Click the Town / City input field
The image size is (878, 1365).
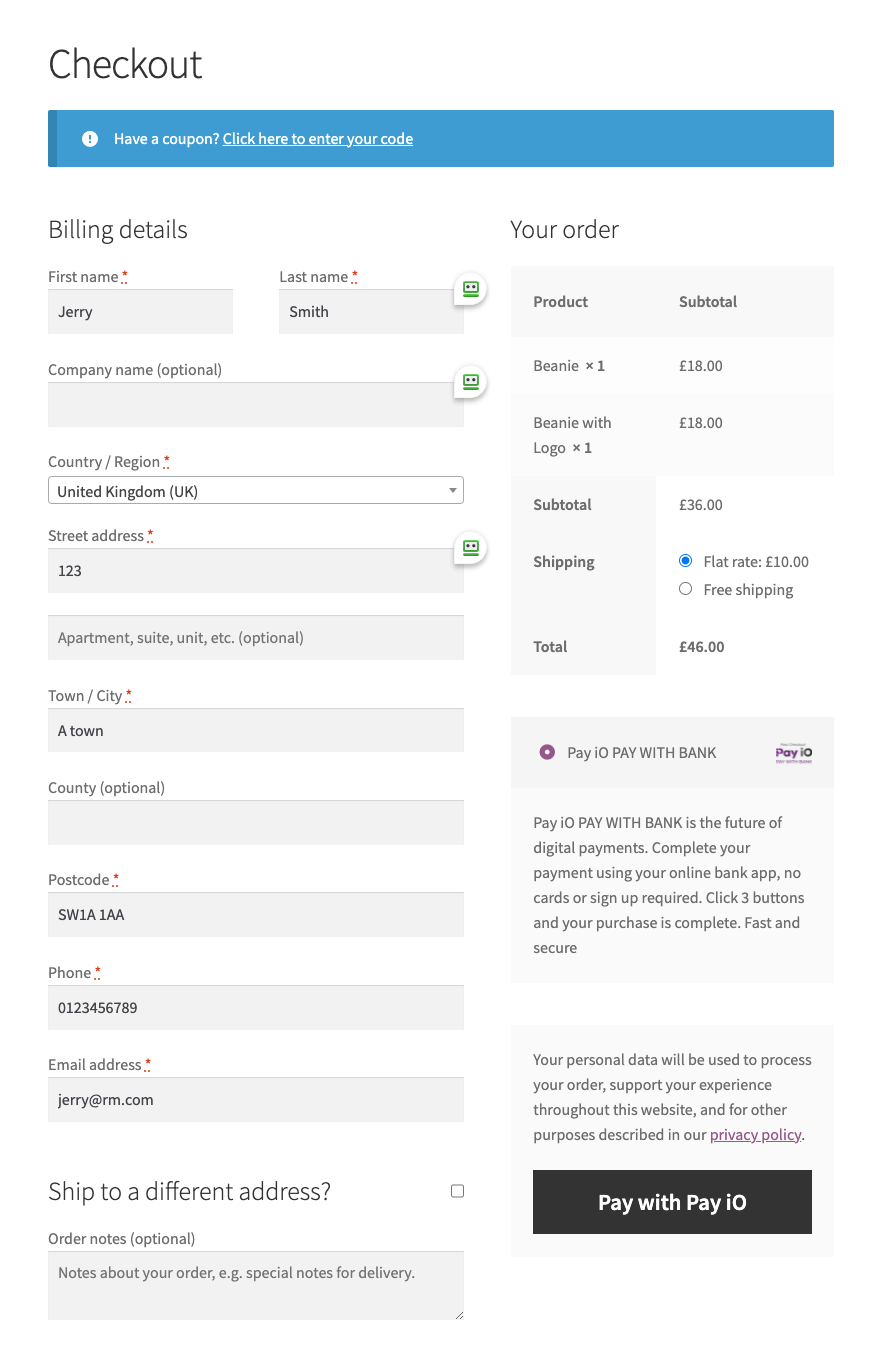coord(255,731)
